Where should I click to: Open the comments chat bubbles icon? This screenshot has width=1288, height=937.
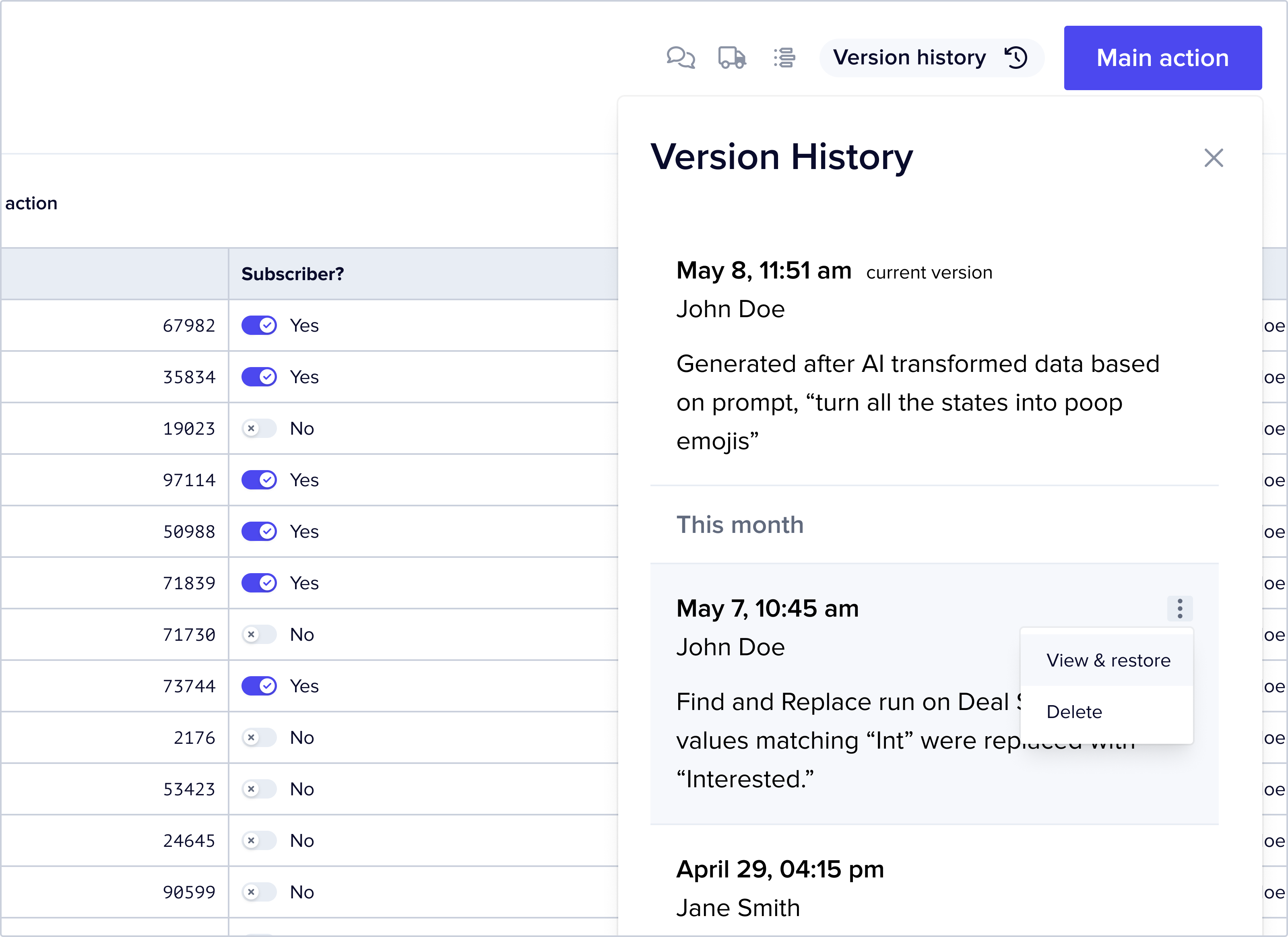[x=680, y=58]
